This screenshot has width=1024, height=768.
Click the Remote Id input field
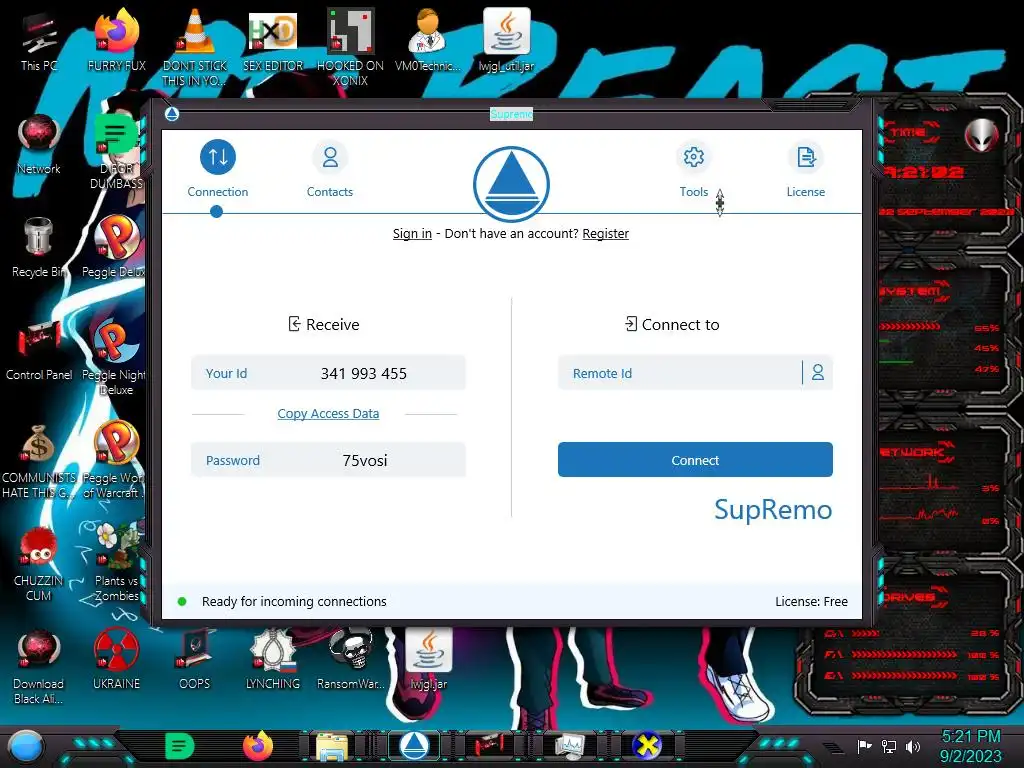(x=679, y=373)
